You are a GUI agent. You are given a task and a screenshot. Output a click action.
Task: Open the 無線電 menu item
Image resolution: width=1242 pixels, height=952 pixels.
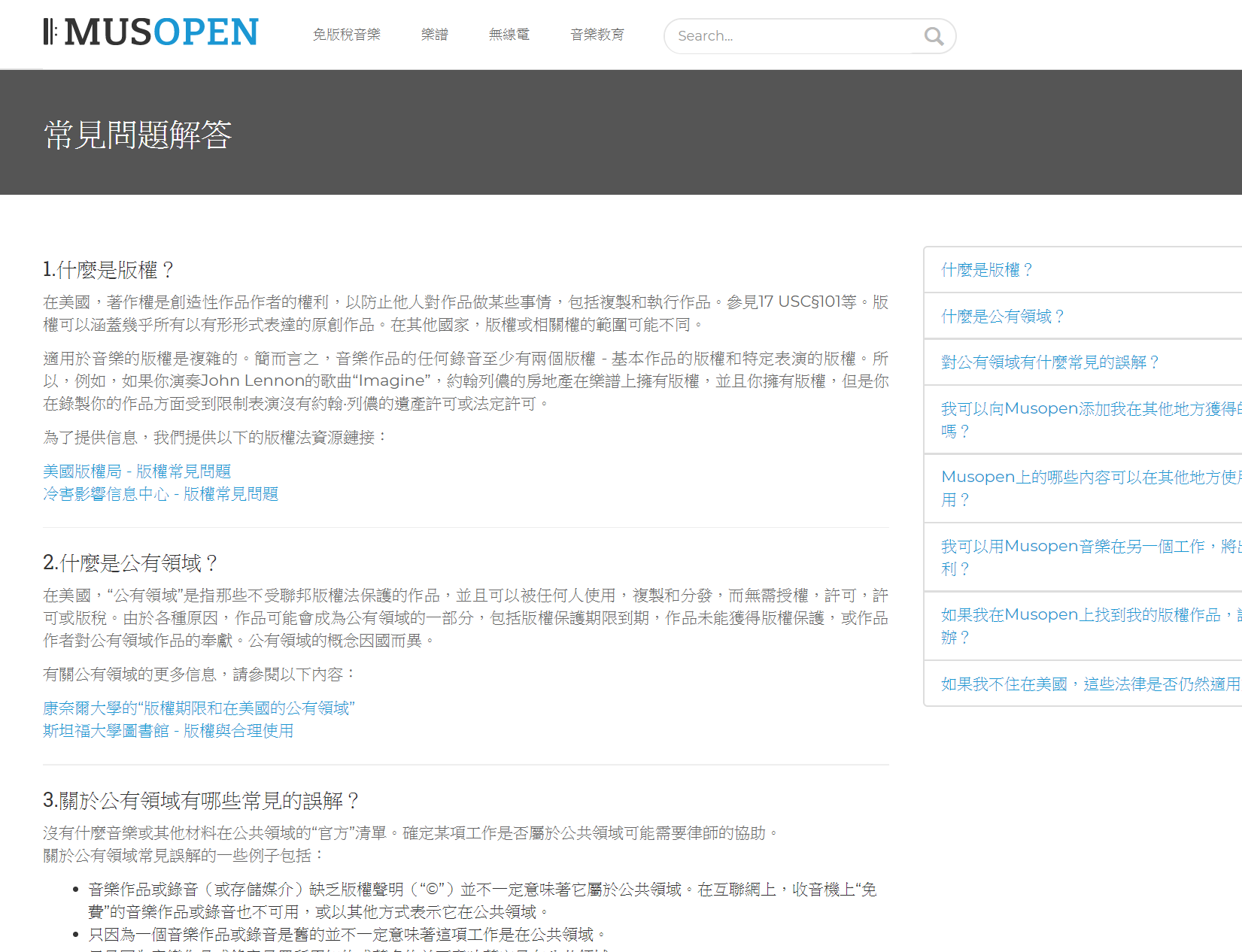coord(509,35)
